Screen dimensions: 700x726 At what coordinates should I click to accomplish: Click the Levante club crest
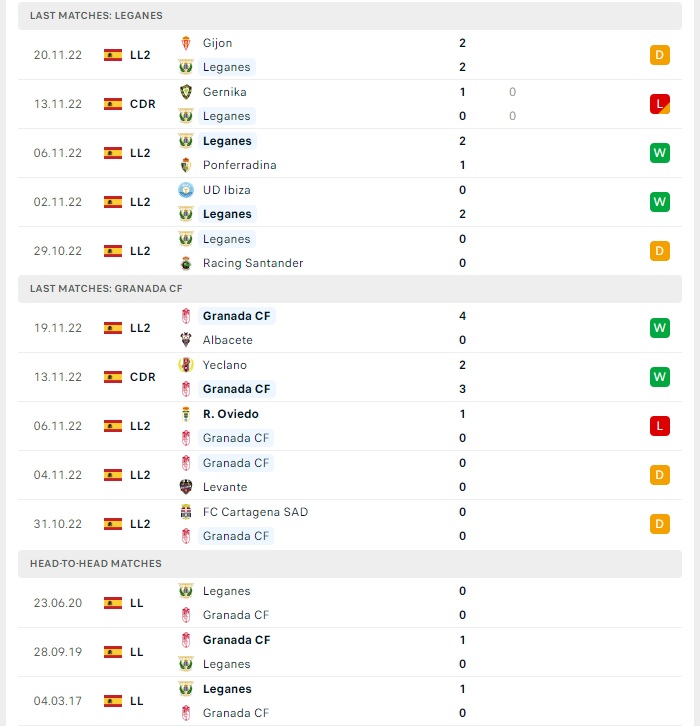tap(186, 488)
